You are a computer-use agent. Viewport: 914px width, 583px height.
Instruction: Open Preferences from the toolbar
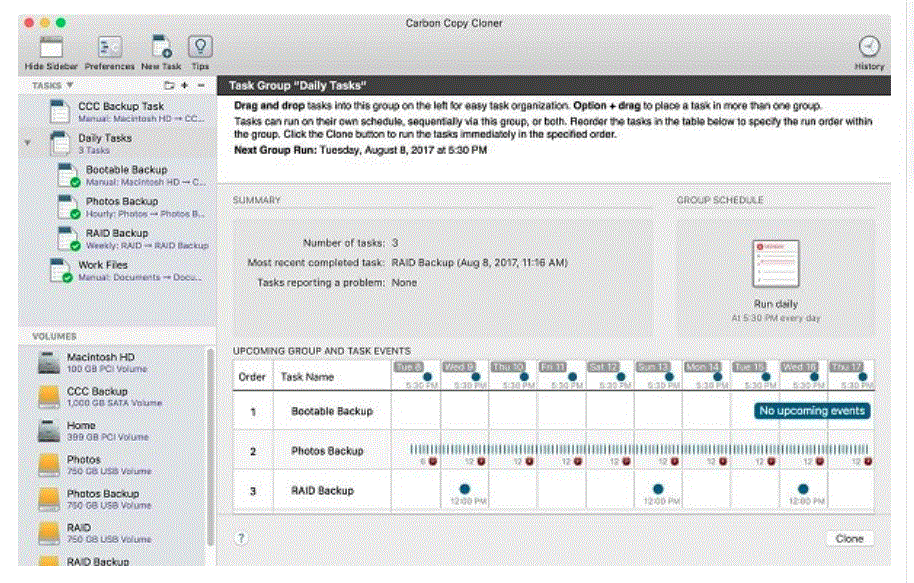tap(110, 48)
